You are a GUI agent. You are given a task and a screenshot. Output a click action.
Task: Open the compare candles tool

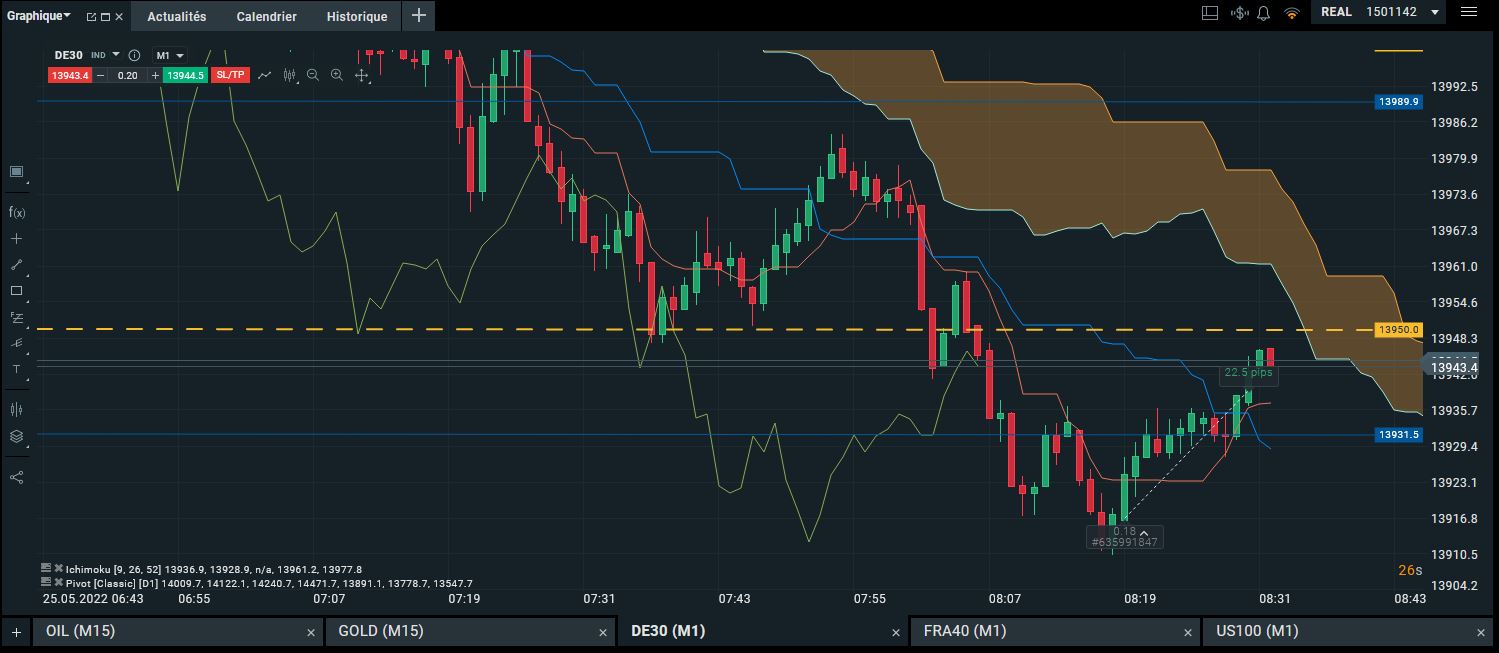(17, 409)
